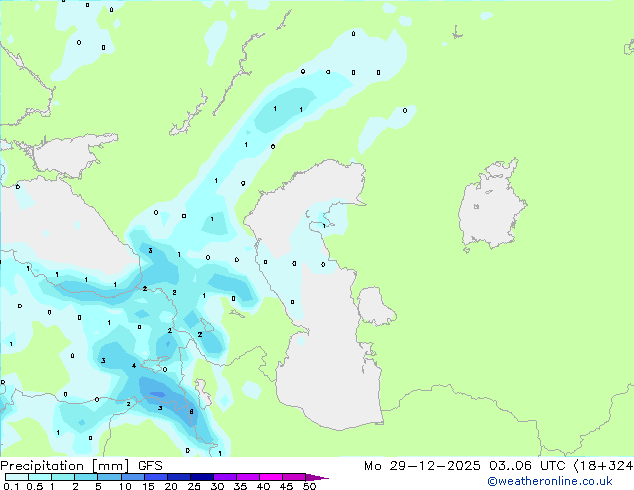
Task: Click the '4' precipitation value on the map
Action: coord(134,366)
